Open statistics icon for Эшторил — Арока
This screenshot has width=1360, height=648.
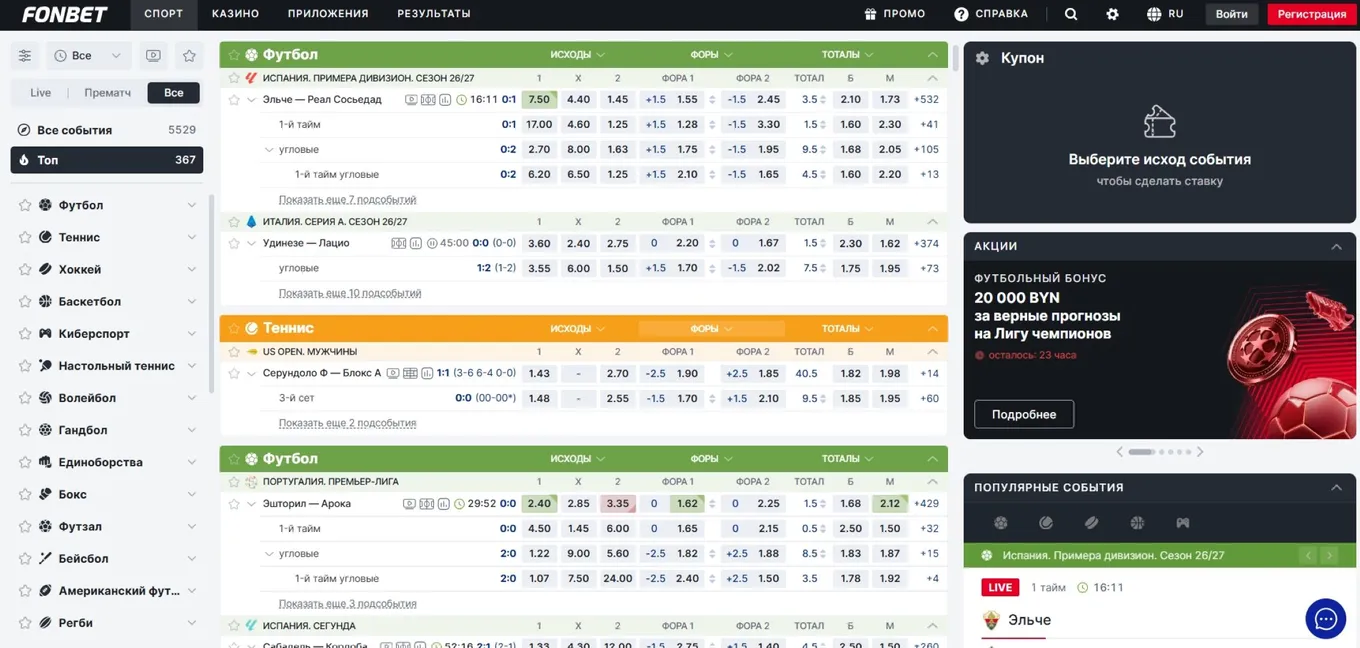(444, 504)
